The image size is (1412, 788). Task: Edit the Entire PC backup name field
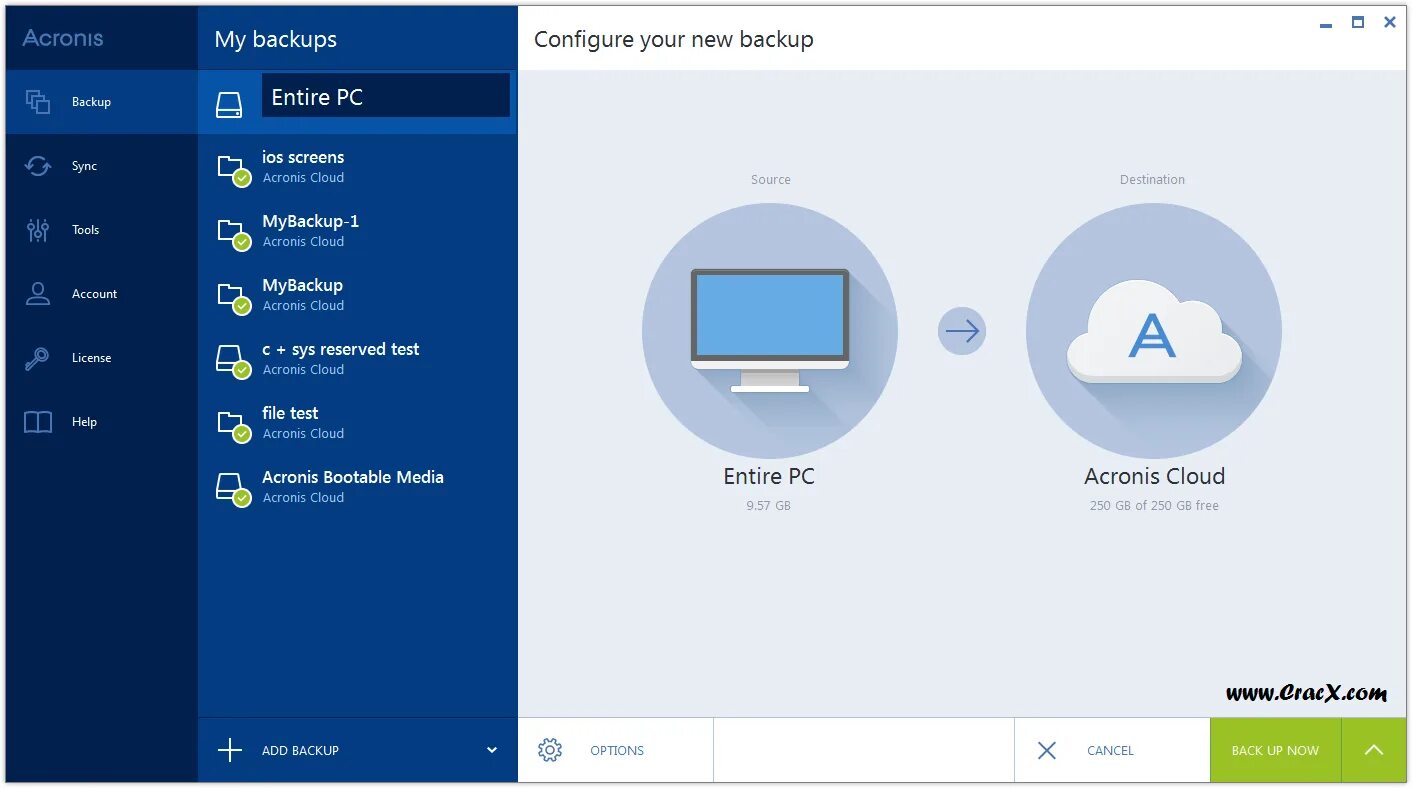click(x=386, y=95)
